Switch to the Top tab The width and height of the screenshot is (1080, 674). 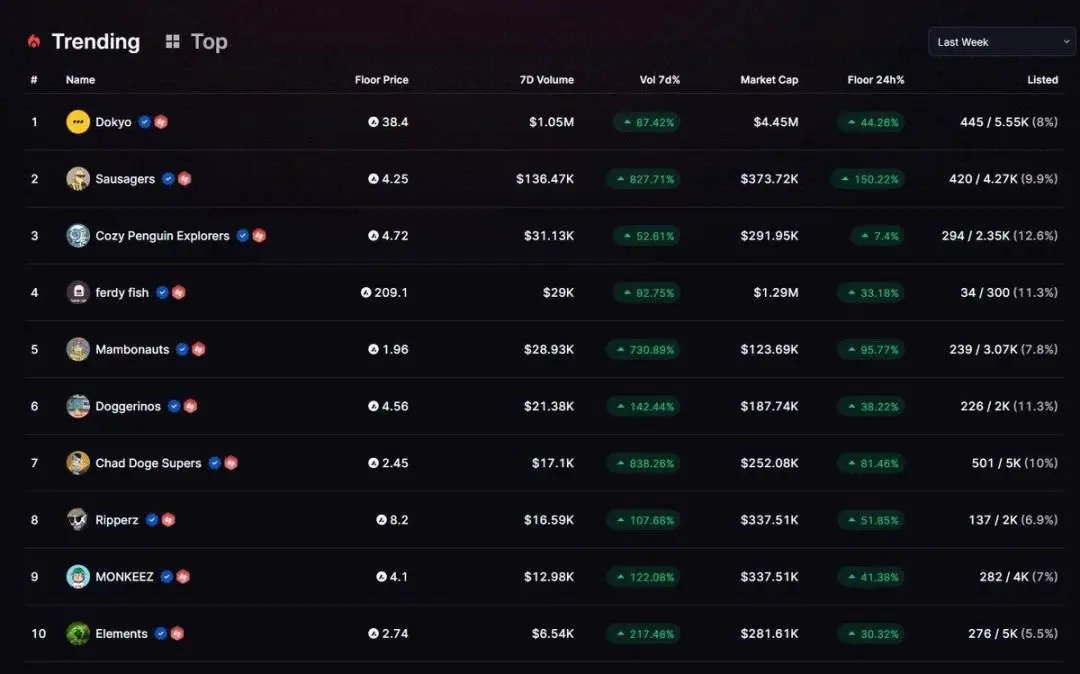point(208,42)
